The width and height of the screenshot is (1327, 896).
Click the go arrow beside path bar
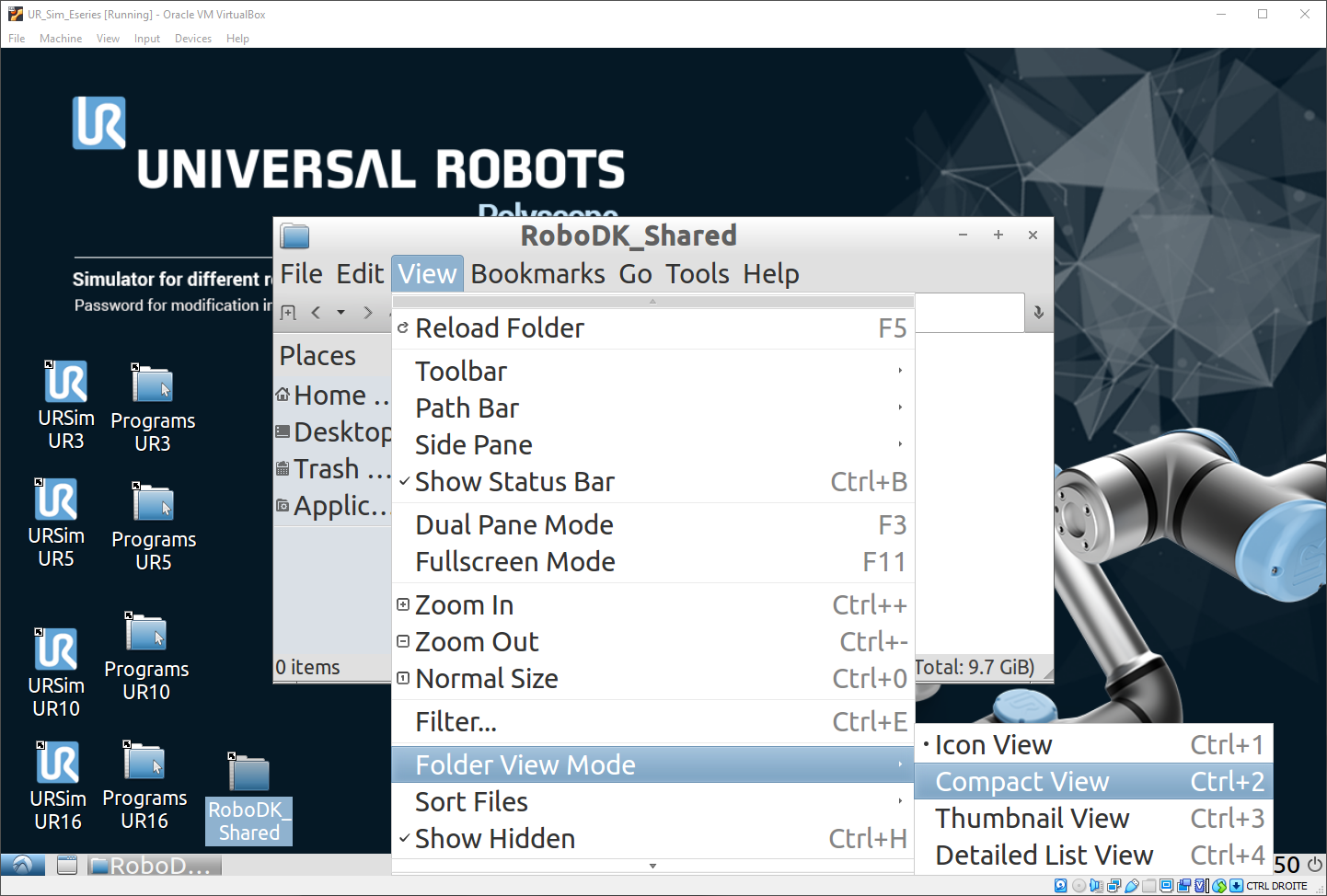1038,313
